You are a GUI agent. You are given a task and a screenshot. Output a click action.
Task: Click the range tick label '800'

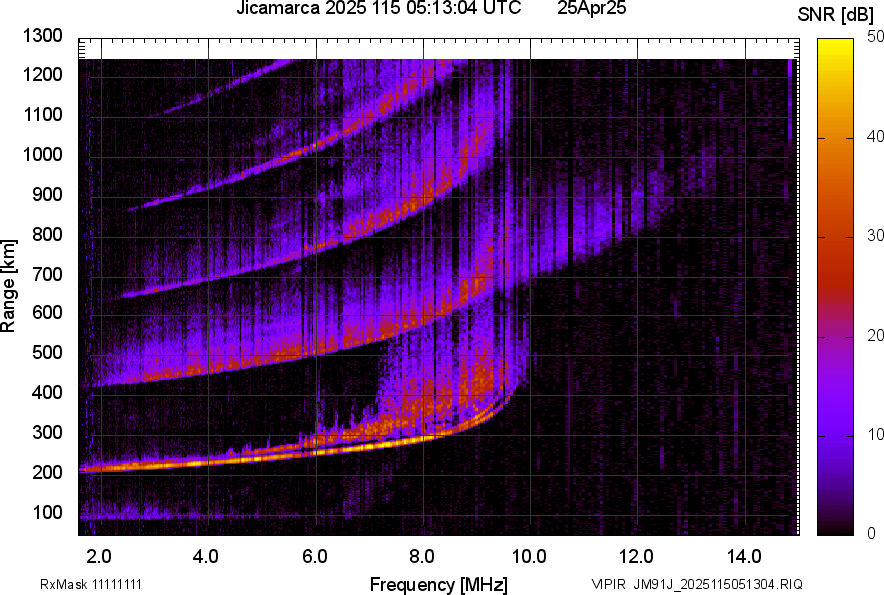coord(47,234)
